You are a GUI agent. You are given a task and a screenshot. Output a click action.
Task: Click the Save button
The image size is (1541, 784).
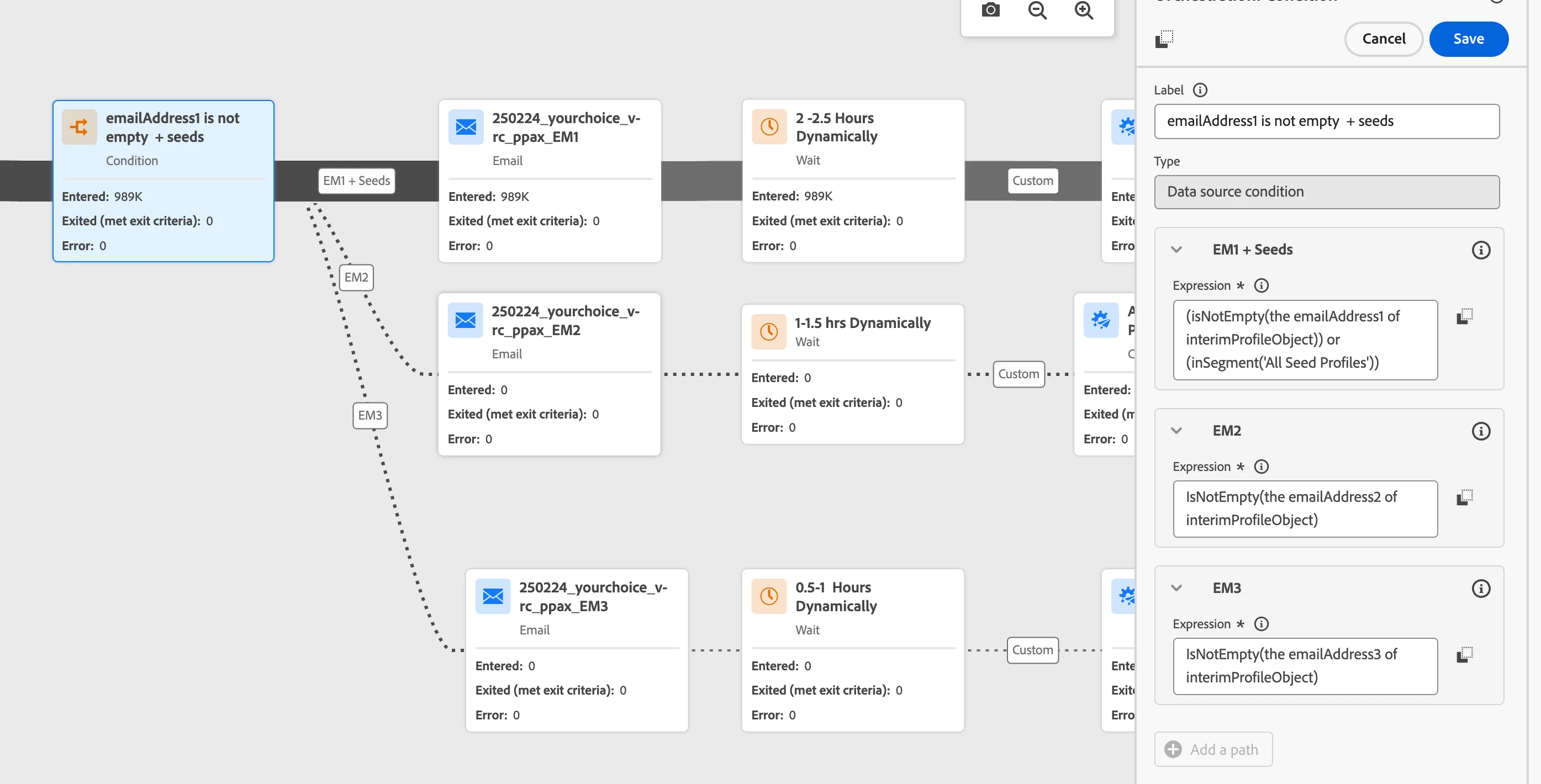coord(1468,39)
